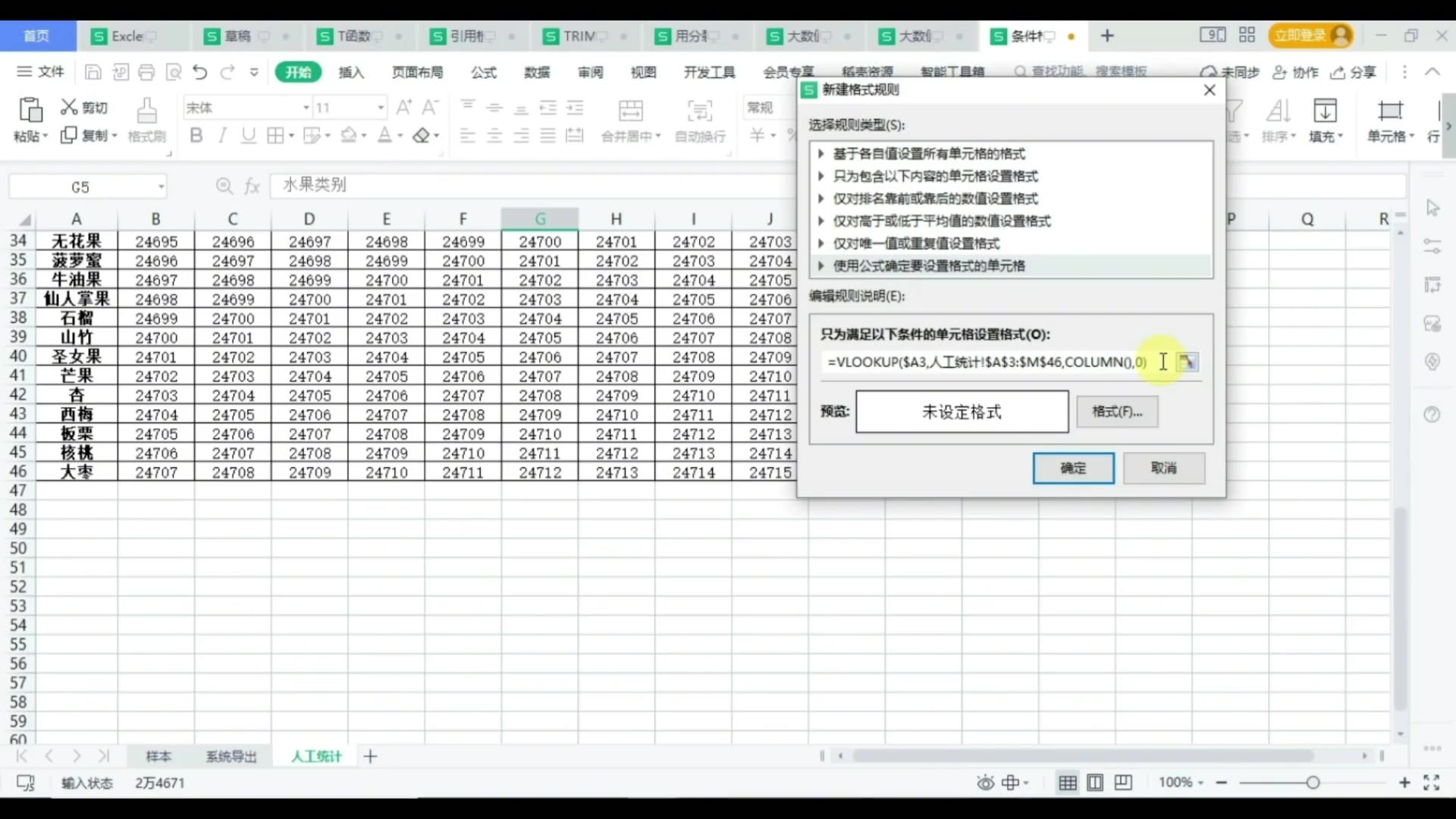Viewport: 1456px width, 819px height.
Task: Click the Wrap Text icon
Action: click(700, 111)
